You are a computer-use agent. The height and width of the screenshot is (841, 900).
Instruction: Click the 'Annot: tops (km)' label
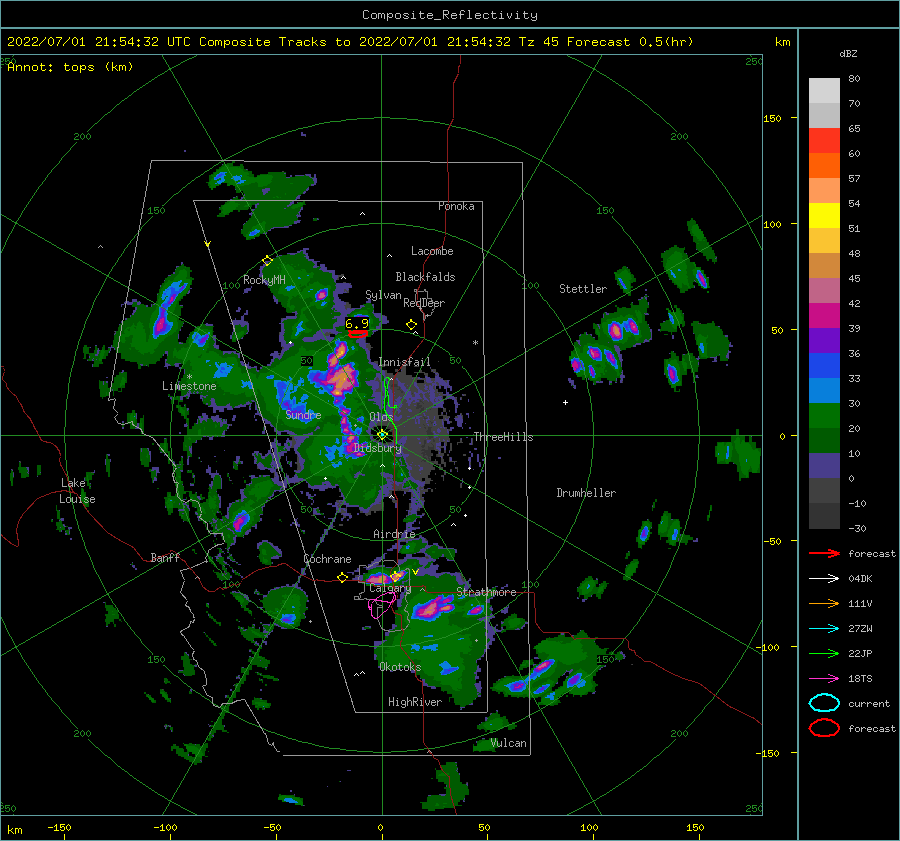[70, 67]
